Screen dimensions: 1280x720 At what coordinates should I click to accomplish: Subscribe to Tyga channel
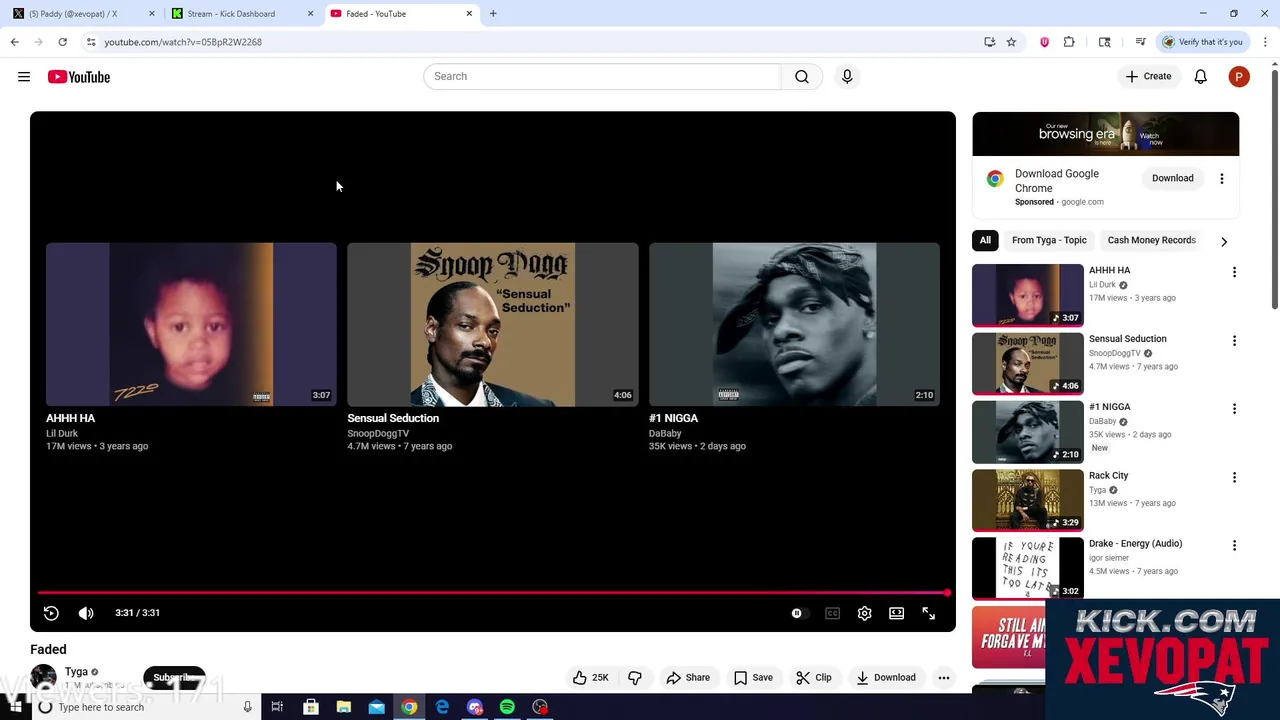point(174,678)
